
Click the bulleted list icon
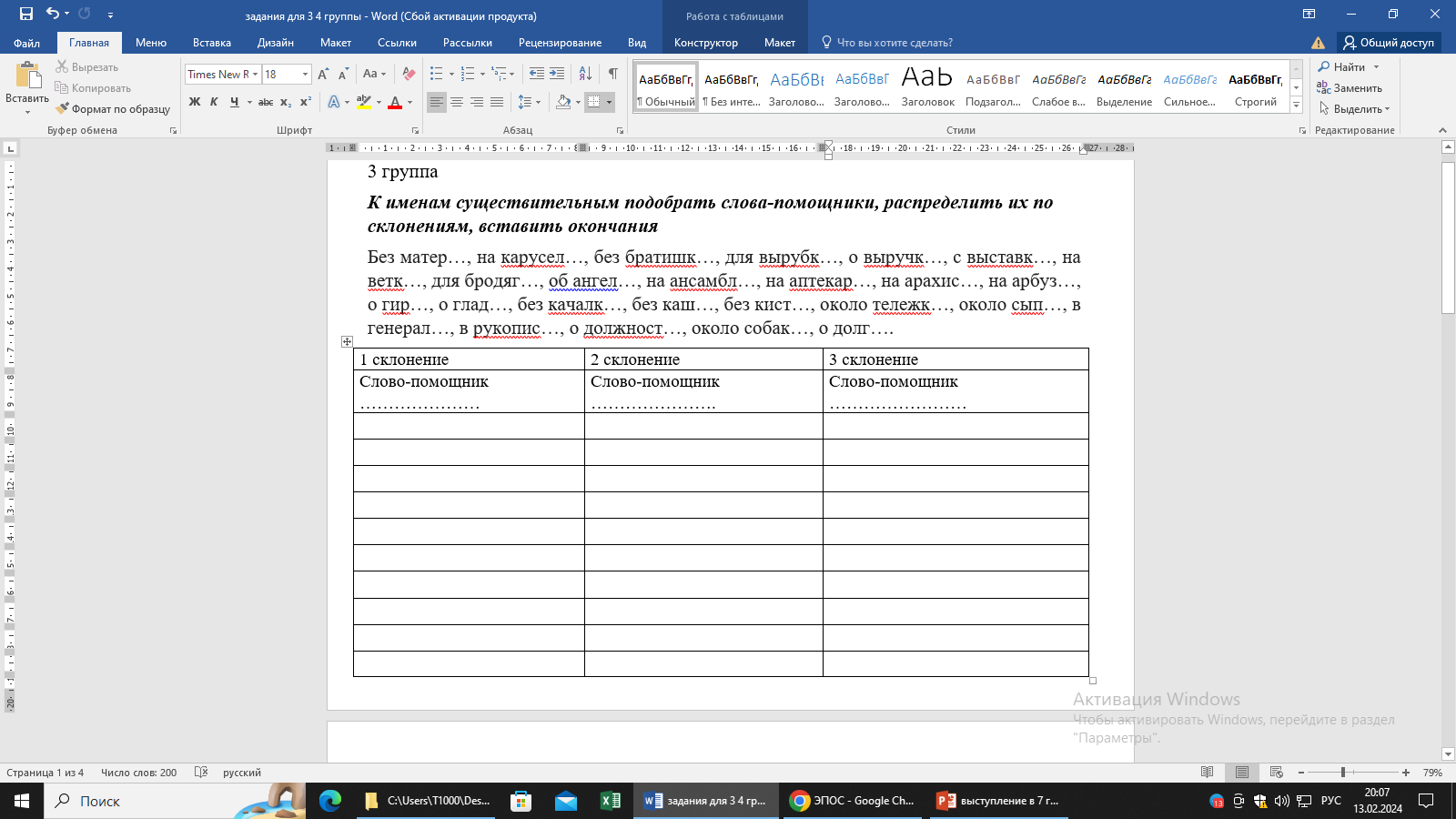tap(437, 74)
